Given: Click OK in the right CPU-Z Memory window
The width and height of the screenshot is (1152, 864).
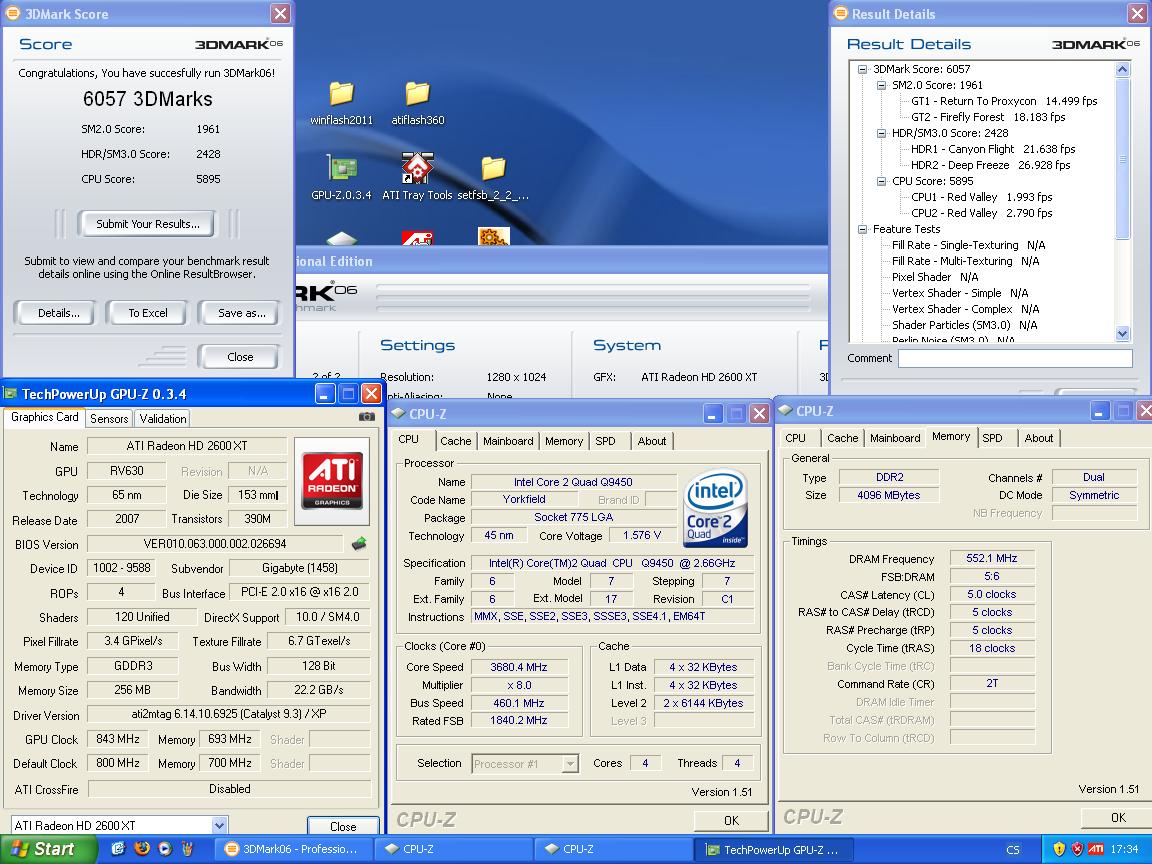Looking at the screenshot, I should [x=1117, y=817].
